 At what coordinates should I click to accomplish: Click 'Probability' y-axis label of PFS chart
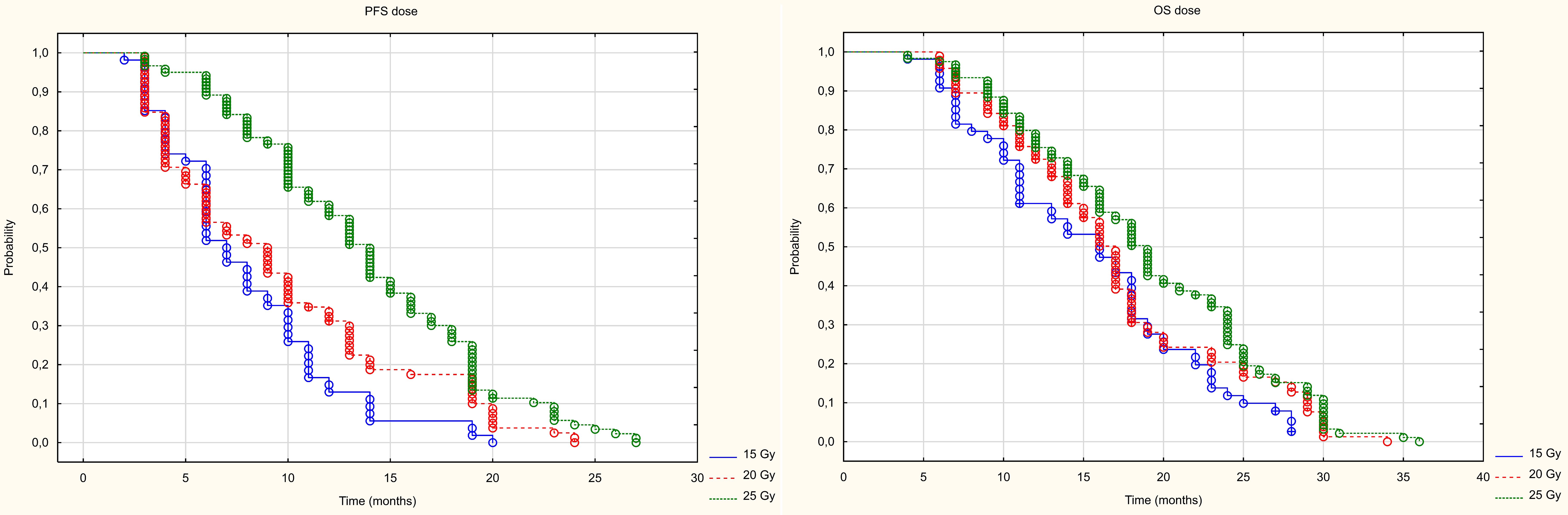[9, 248]
